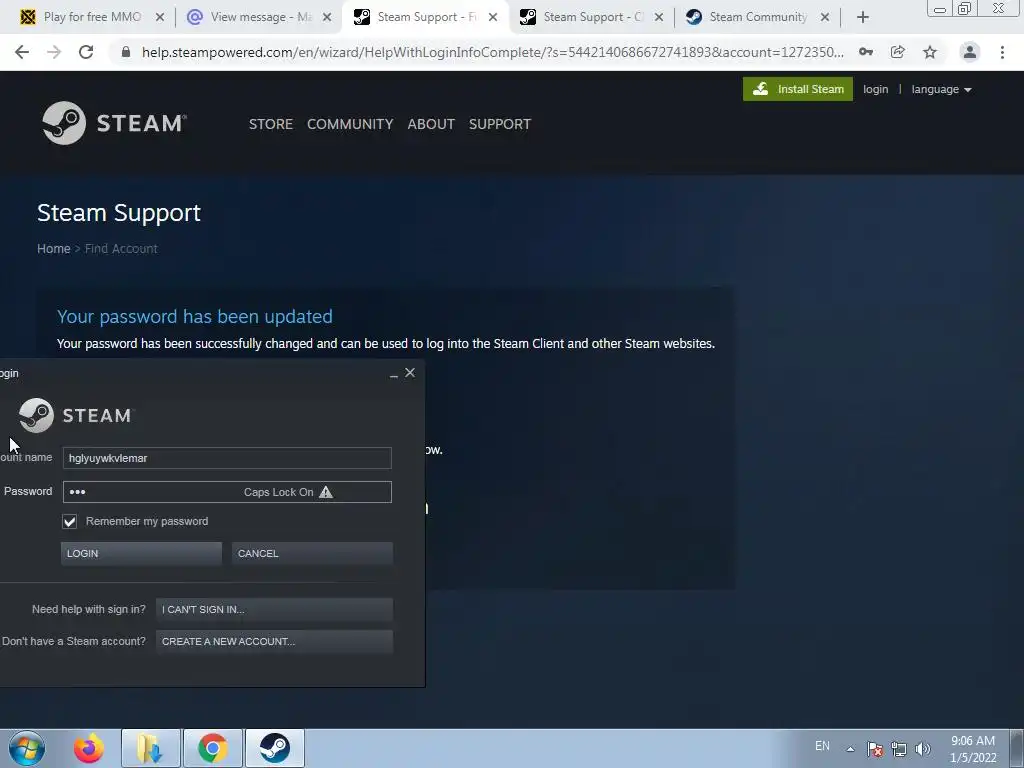Open a new tab with plus button
Screen dimensions: 1024x768
pyautogui.click(x=863, y=18)
